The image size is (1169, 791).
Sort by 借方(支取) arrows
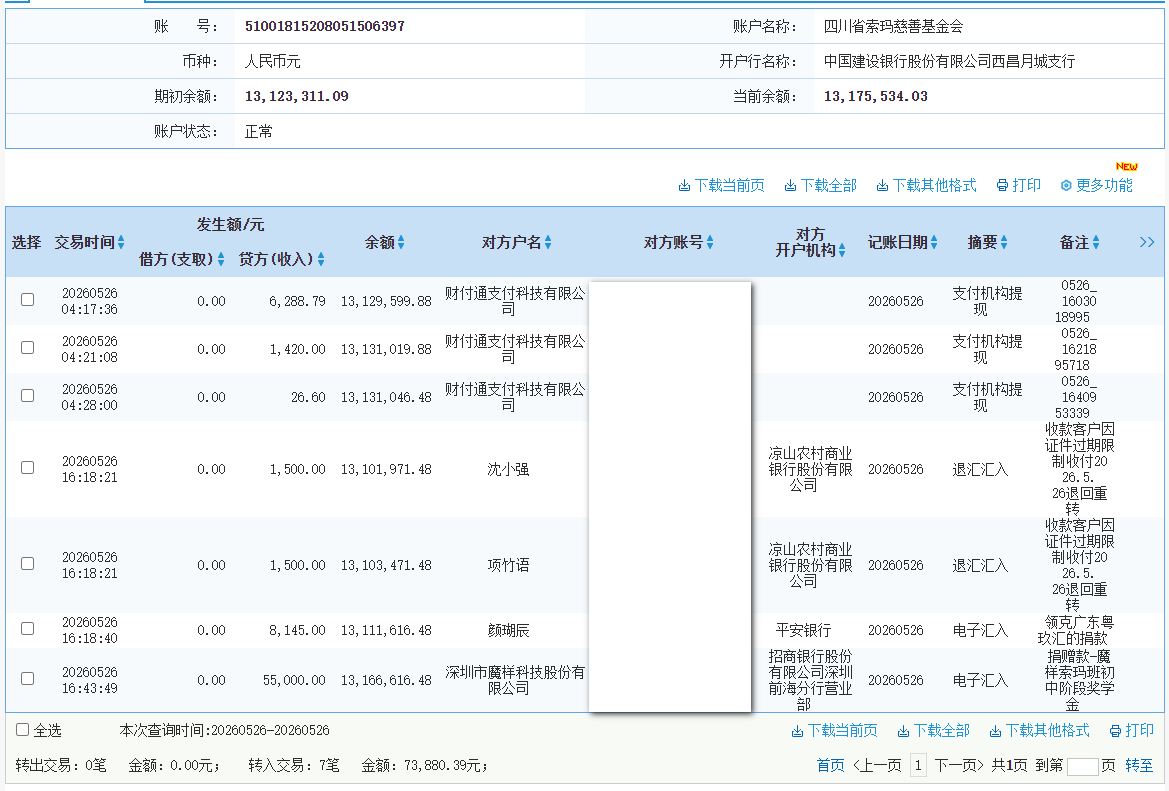221,259
